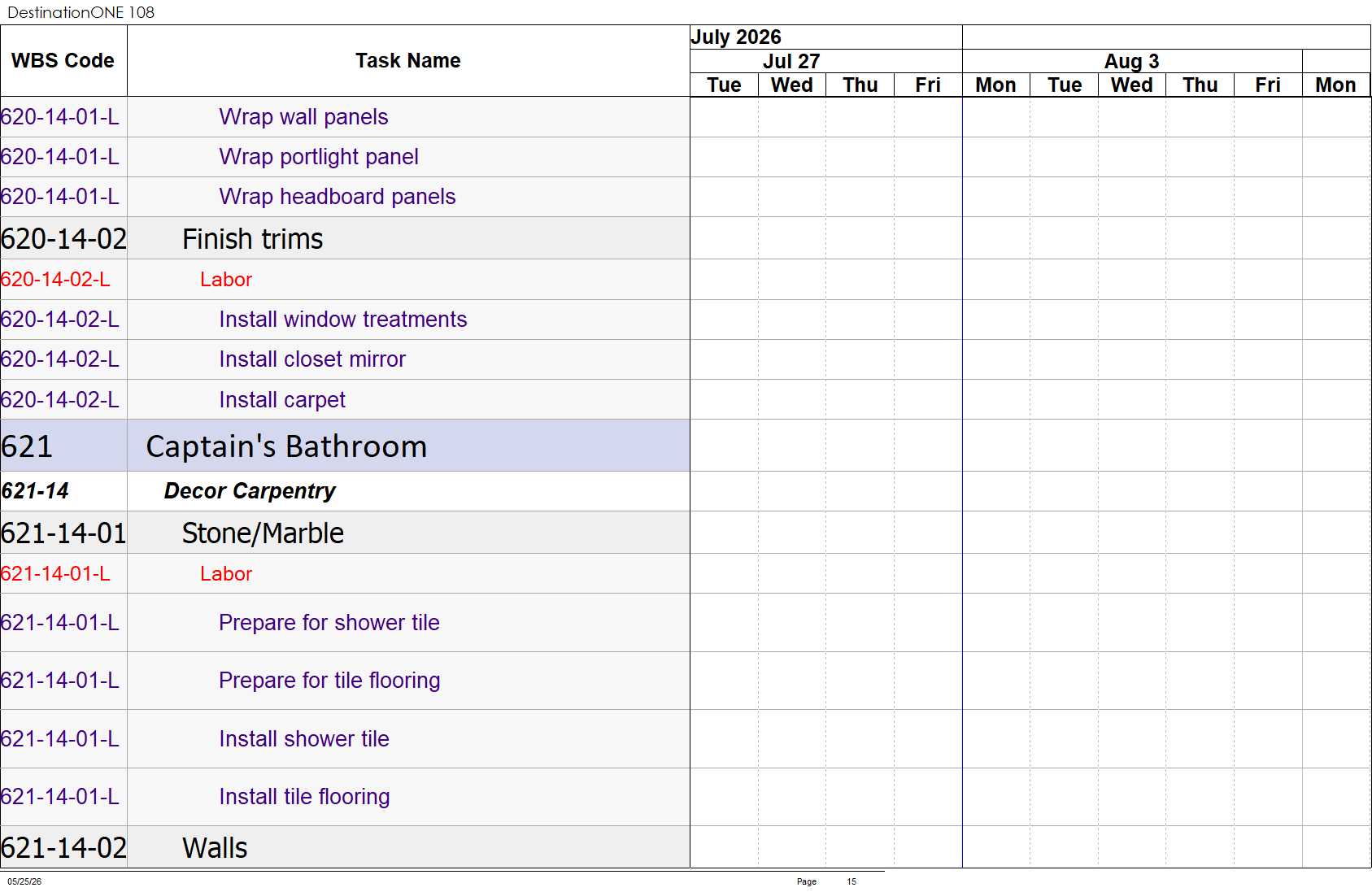Click Wed header under Aug 3 week
Viewport: 1372px width, 892px height.
[x=1131, y=85]
